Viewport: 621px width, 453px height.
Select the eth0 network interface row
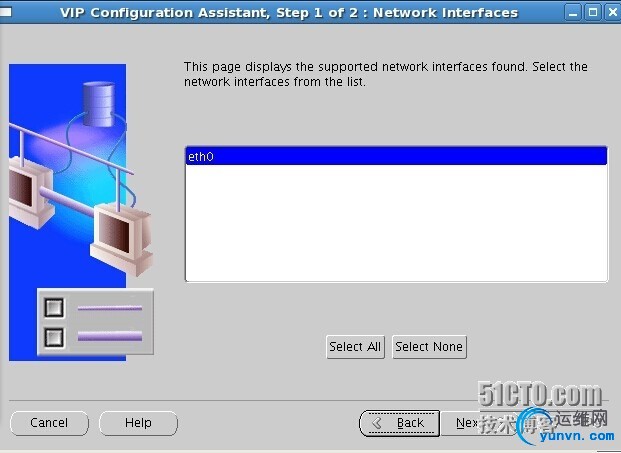(x=396, y=156)
